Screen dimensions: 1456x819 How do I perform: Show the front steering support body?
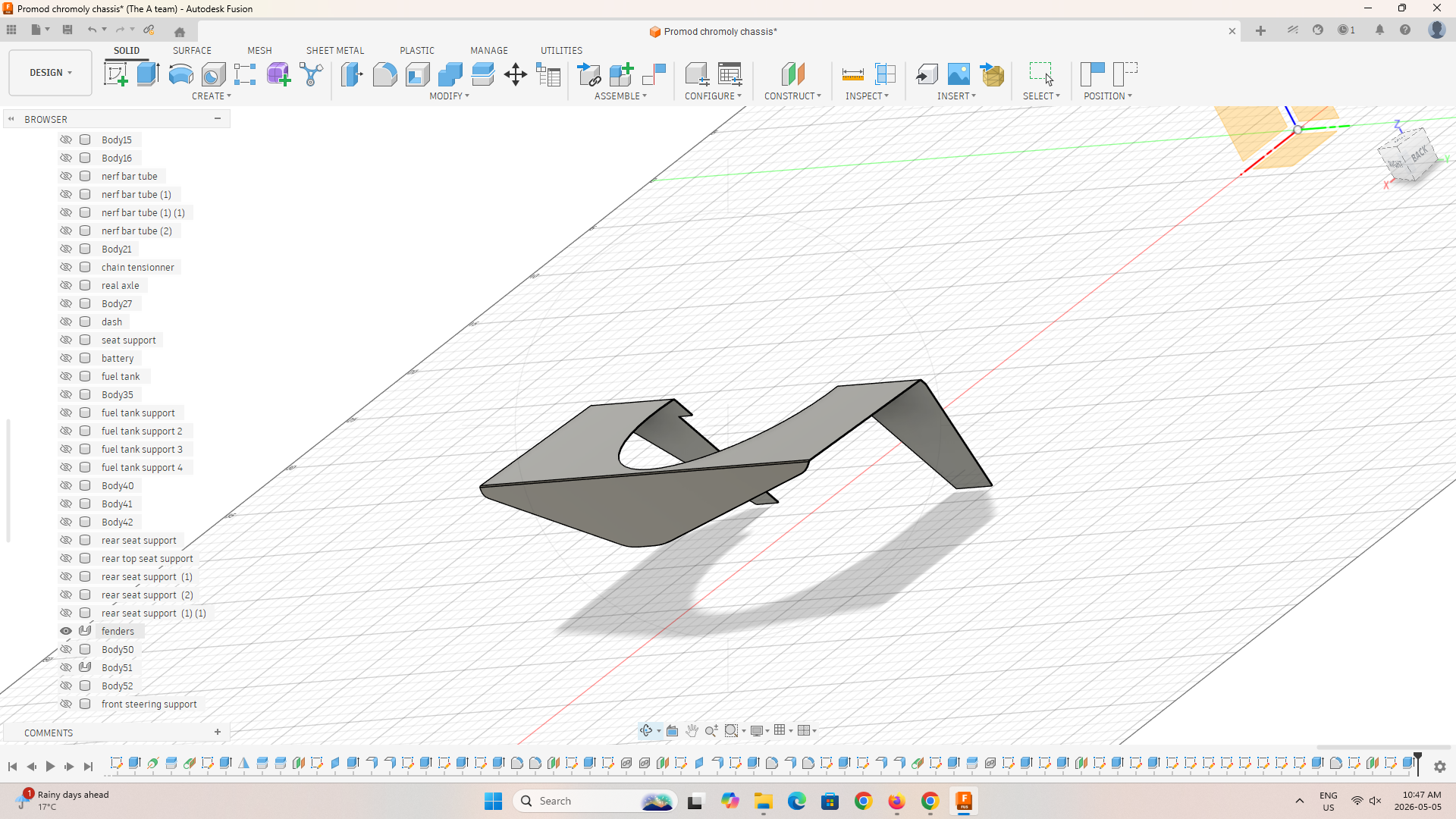click(66, 704)
